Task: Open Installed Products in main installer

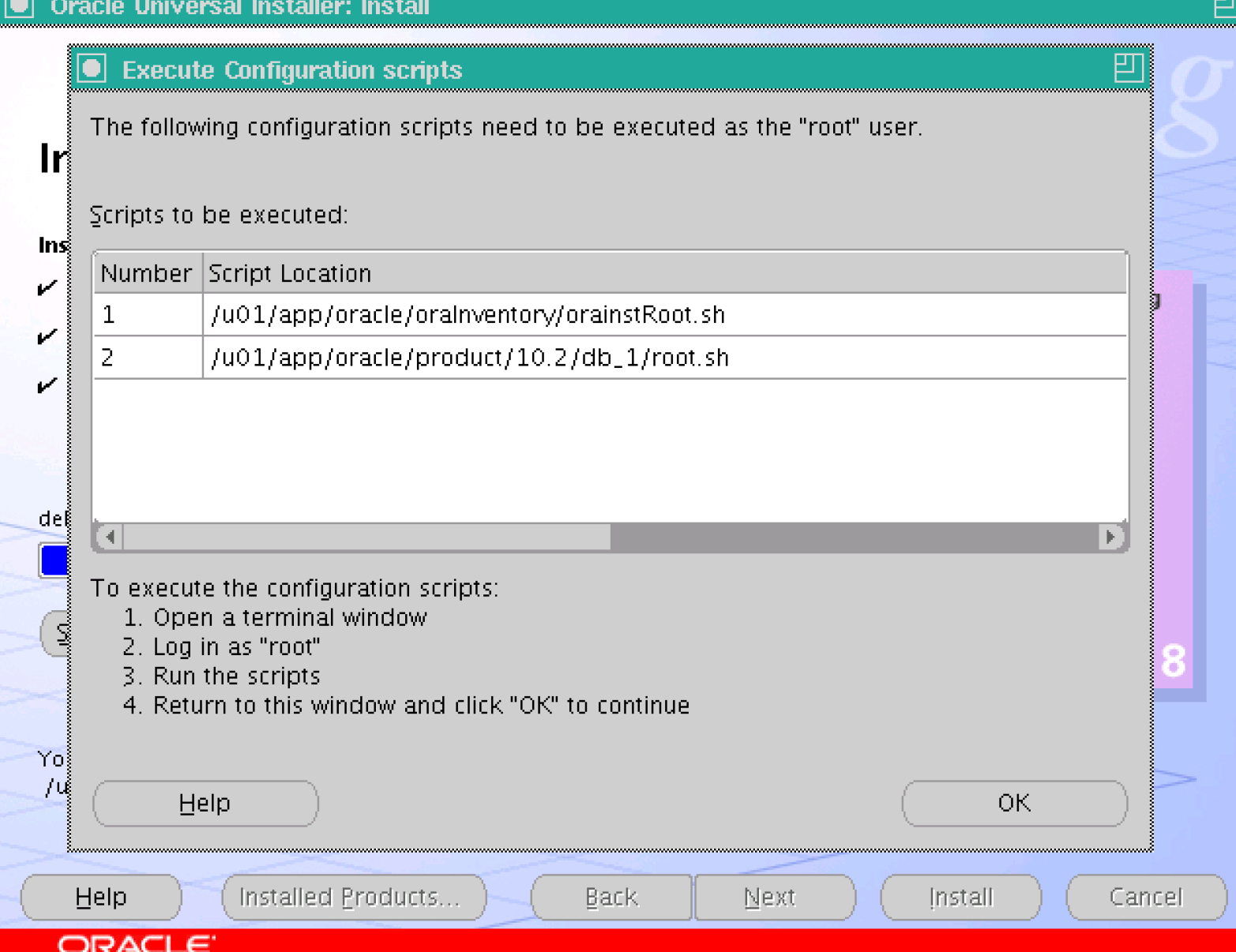Action: pos(354,897)
